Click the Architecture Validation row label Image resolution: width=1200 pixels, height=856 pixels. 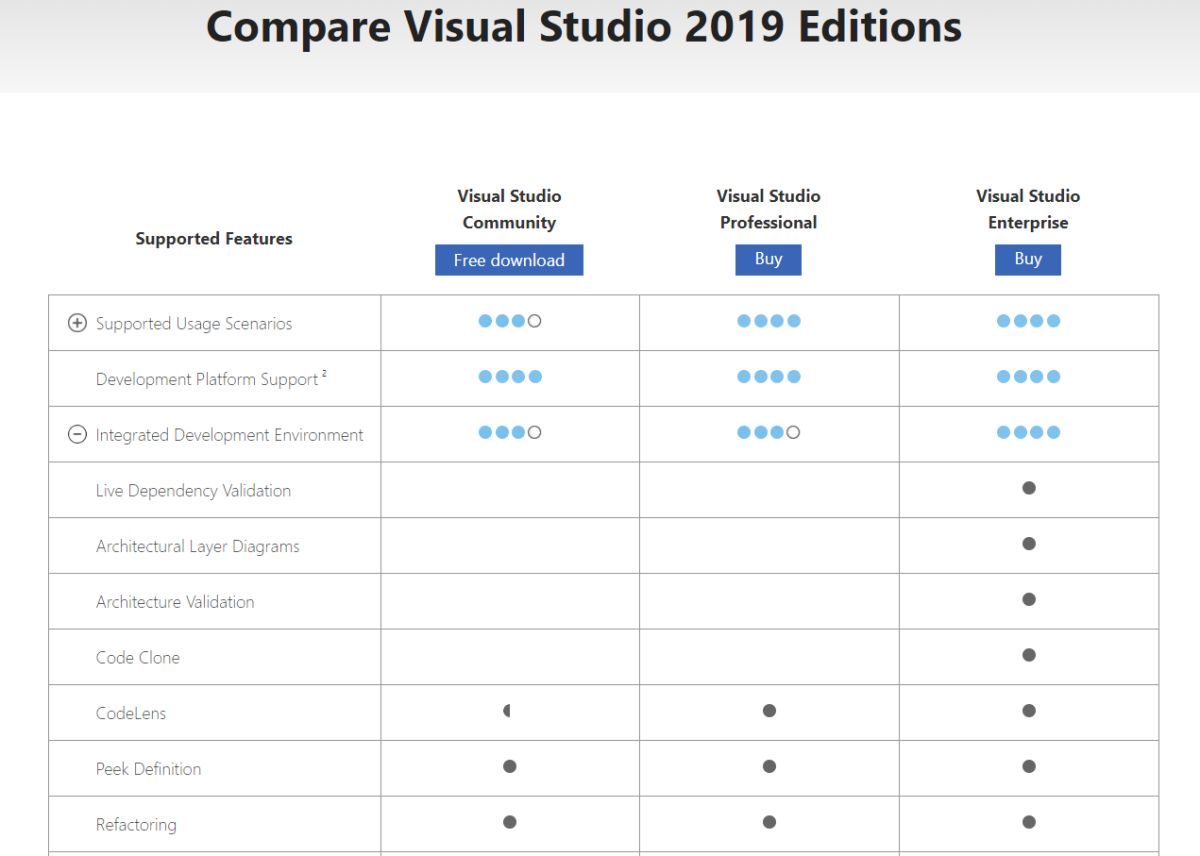coord(175,602)
